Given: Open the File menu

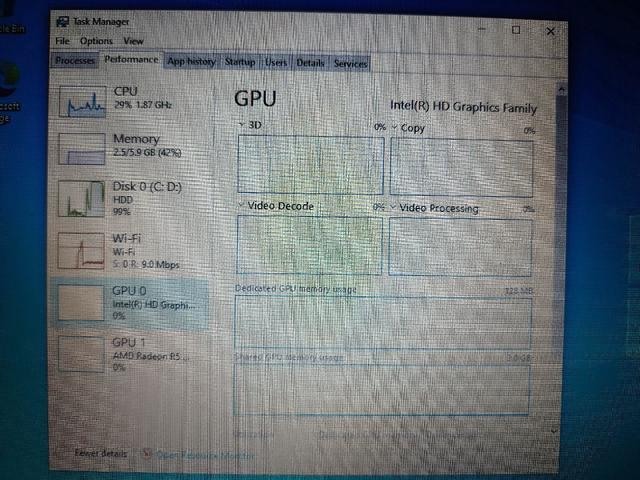Looking at the screenshot, I should [62, 41].
